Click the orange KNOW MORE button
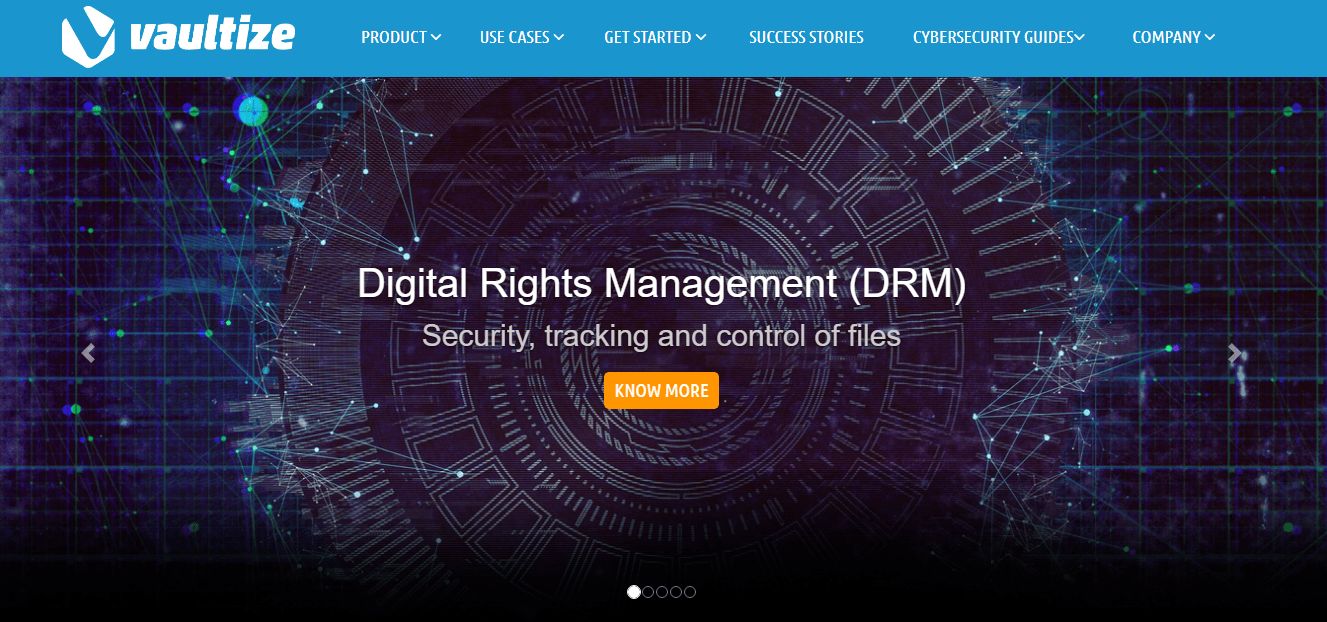This screenshot has width=1327, height=622. [x=661, y=391]
